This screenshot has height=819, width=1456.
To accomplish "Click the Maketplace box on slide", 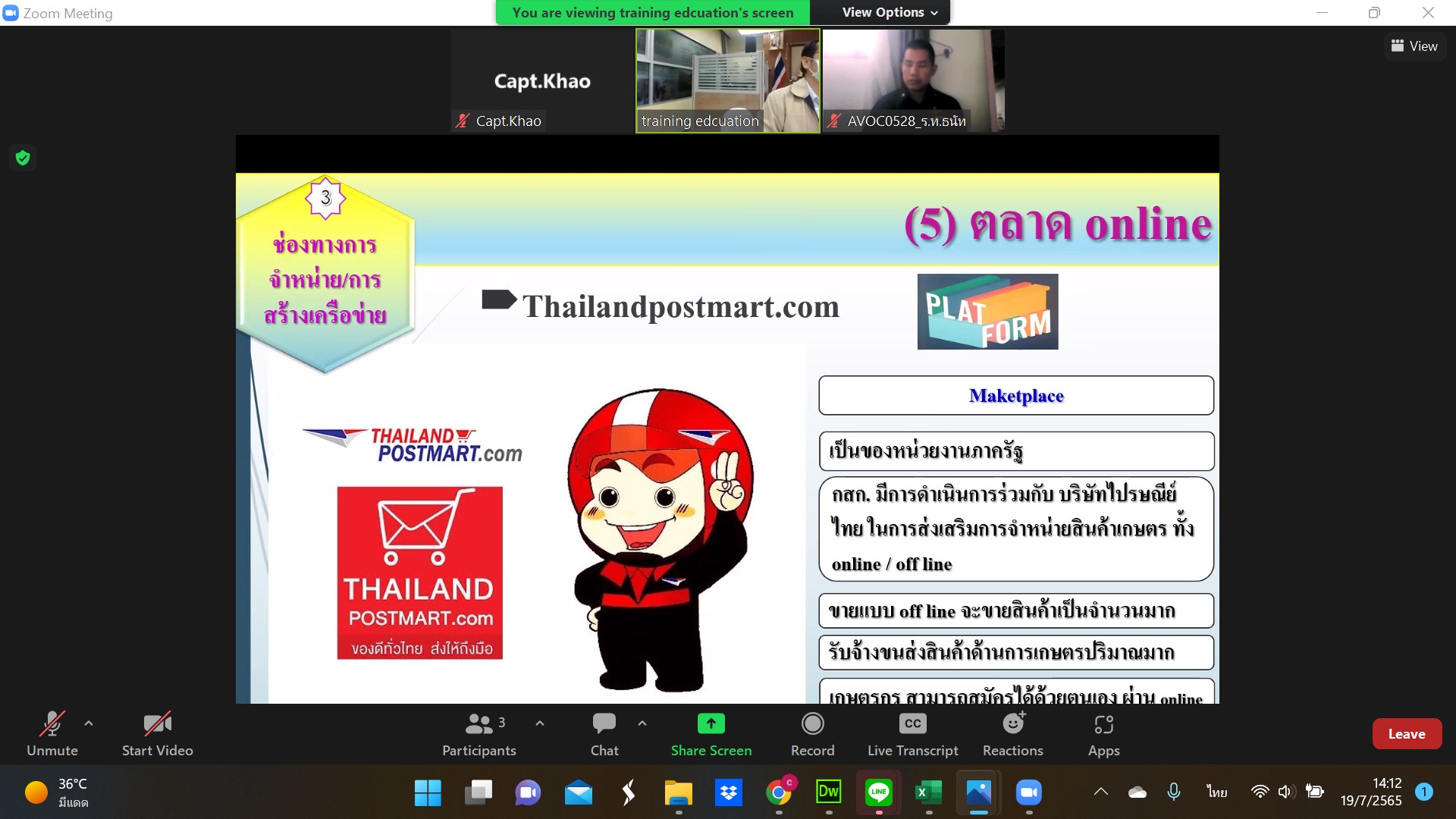I will (x=1016, y=396).
